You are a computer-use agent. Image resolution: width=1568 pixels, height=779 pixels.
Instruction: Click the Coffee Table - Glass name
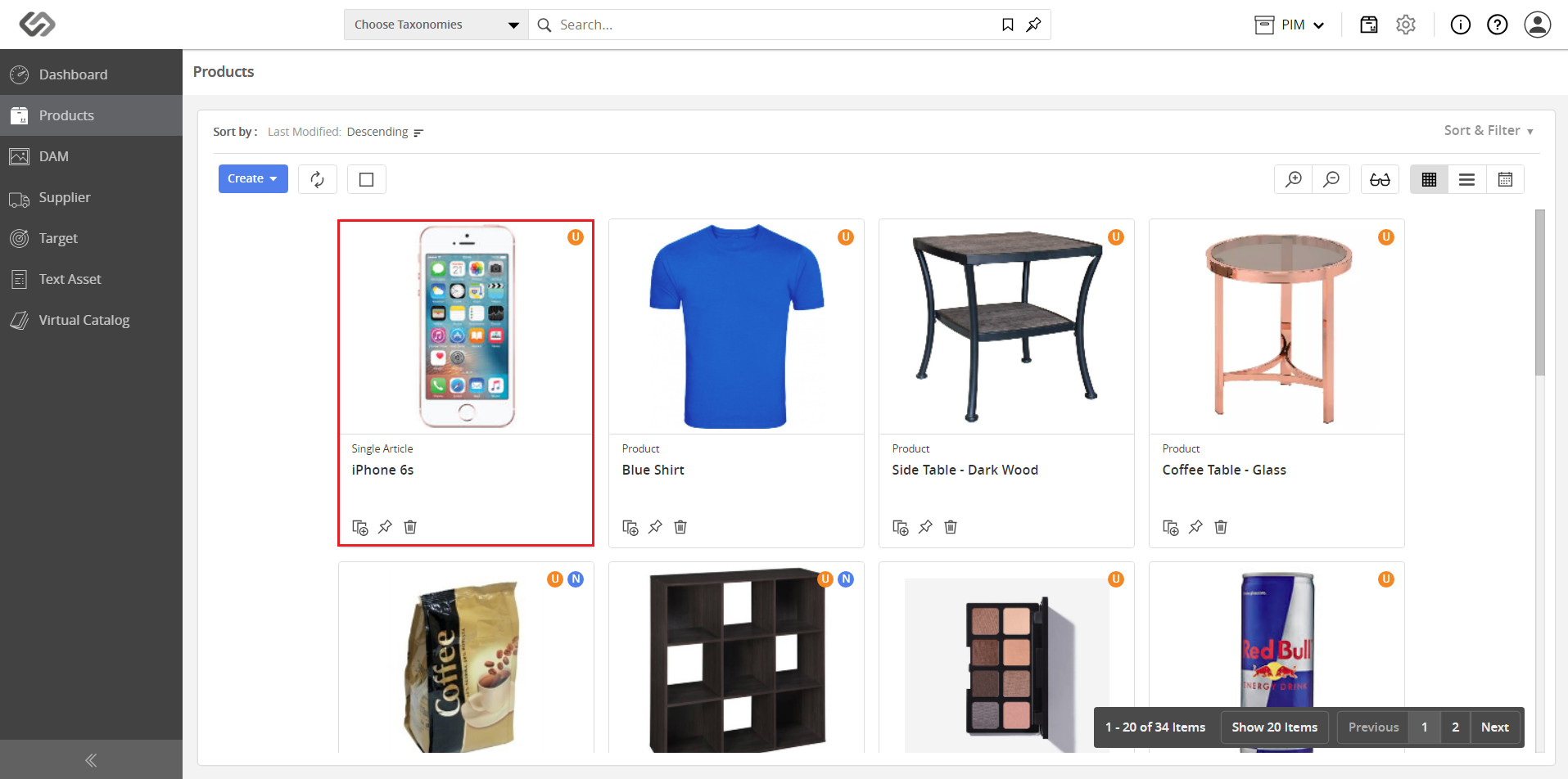tap(1224, 470)
